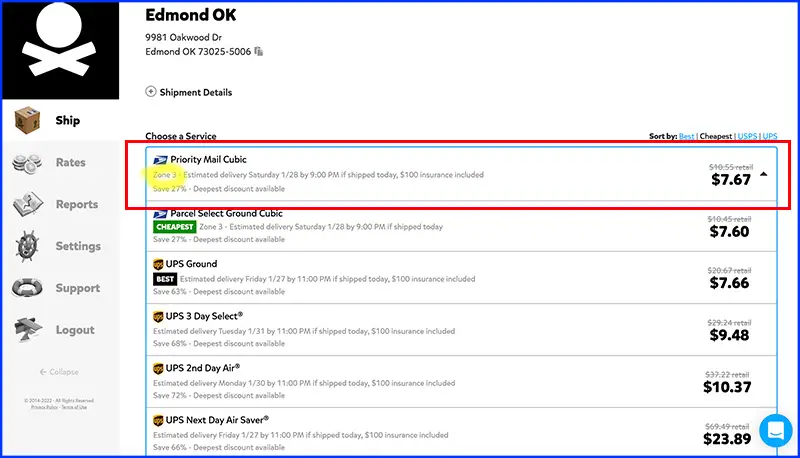Click Edmond OK 73025-5006 address text

coord(198,52)
